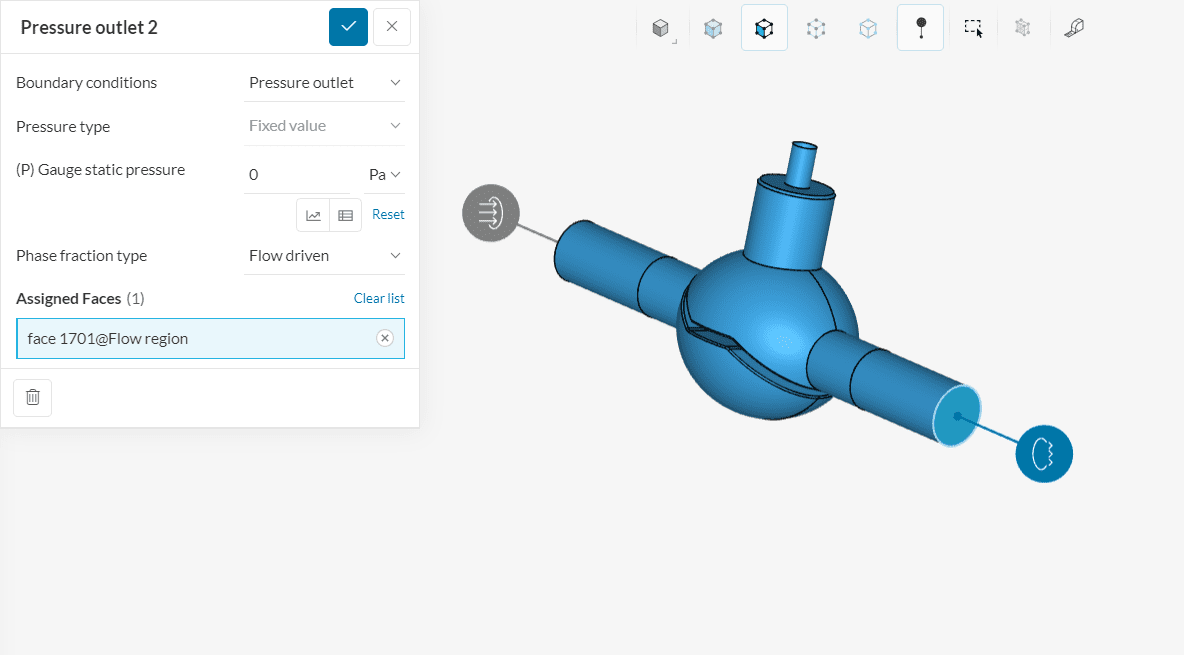This screenshot has height=655, width=1184.
Task: Toggle the edge selection mode cube
Action: [x=868, y=28]
